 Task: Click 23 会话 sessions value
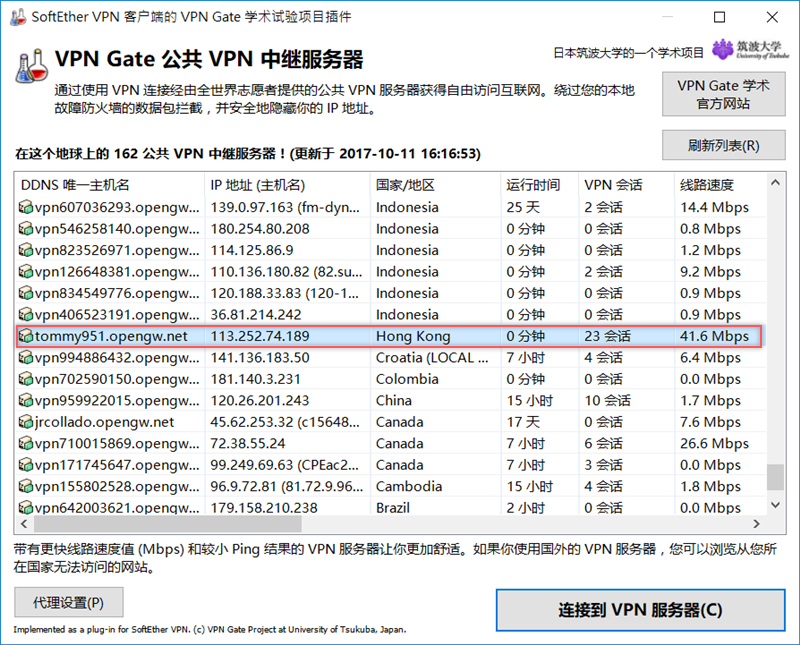(x=607, y=336)
